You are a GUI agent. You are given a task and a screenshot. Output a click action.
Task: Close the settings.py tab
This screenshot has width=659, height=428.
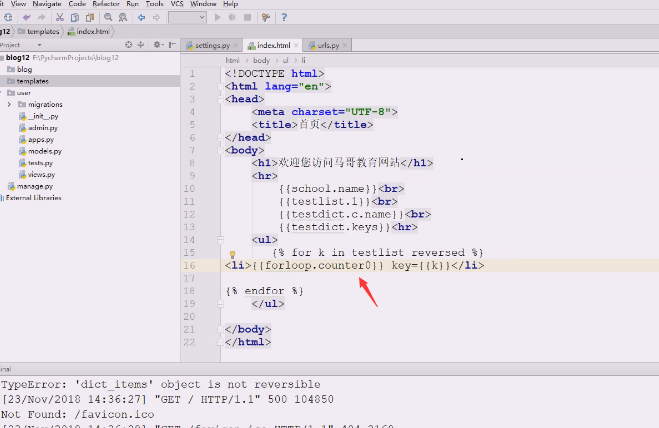point(235,45)
